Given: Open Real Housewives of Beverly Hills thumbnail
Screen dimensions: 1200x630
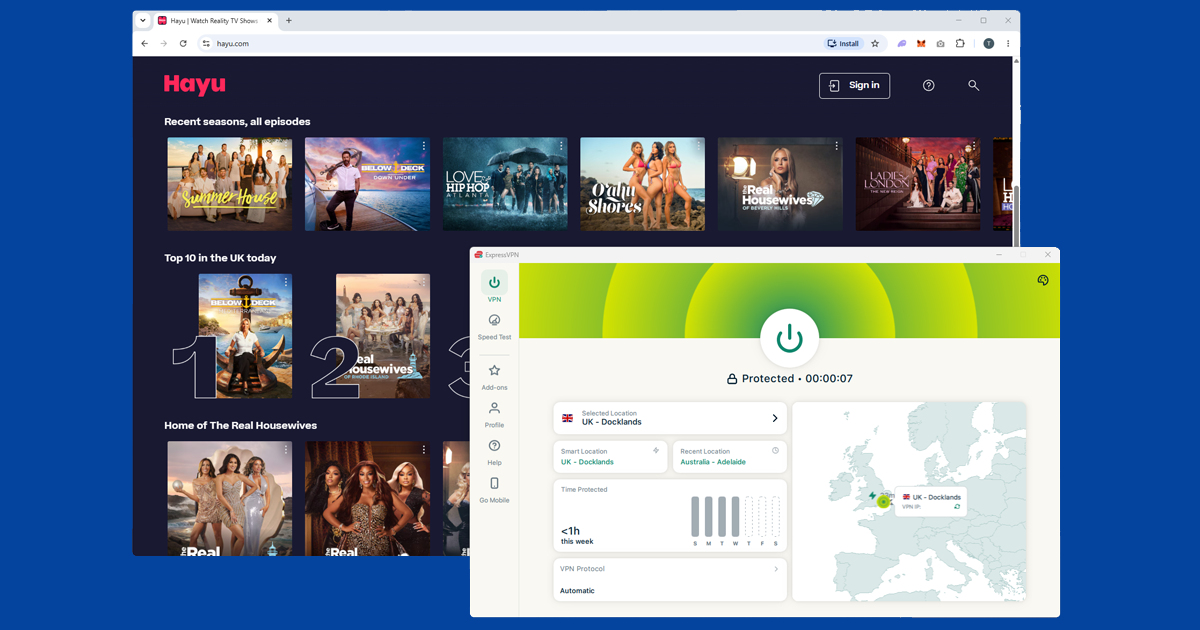Looking at the screenshot, I should (780, 184).
